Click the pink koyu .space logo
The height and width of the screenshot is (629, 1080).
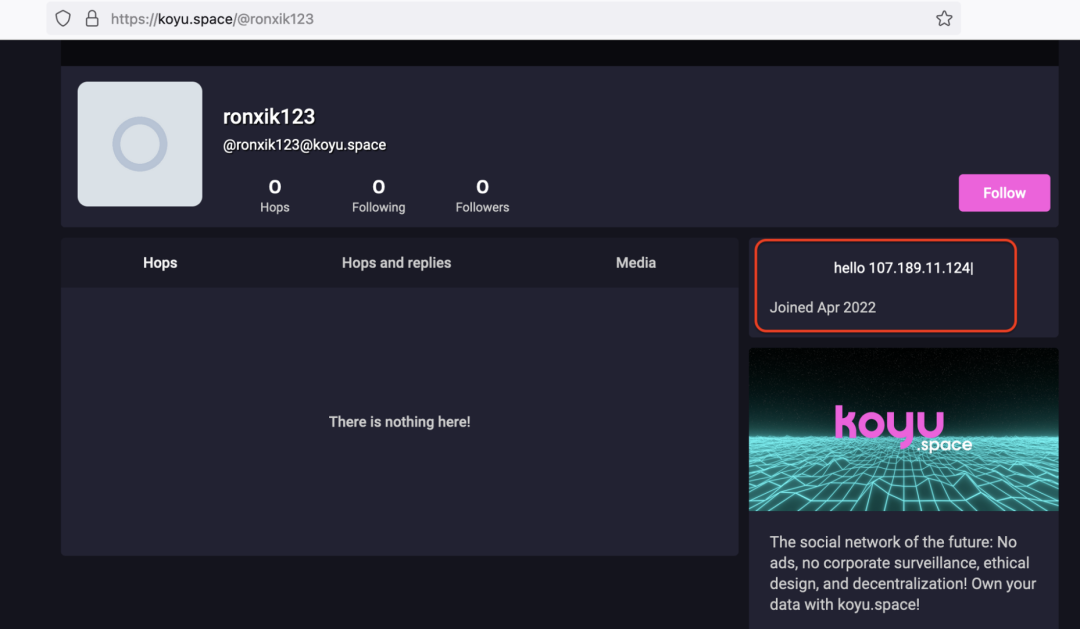click(903, 427)
